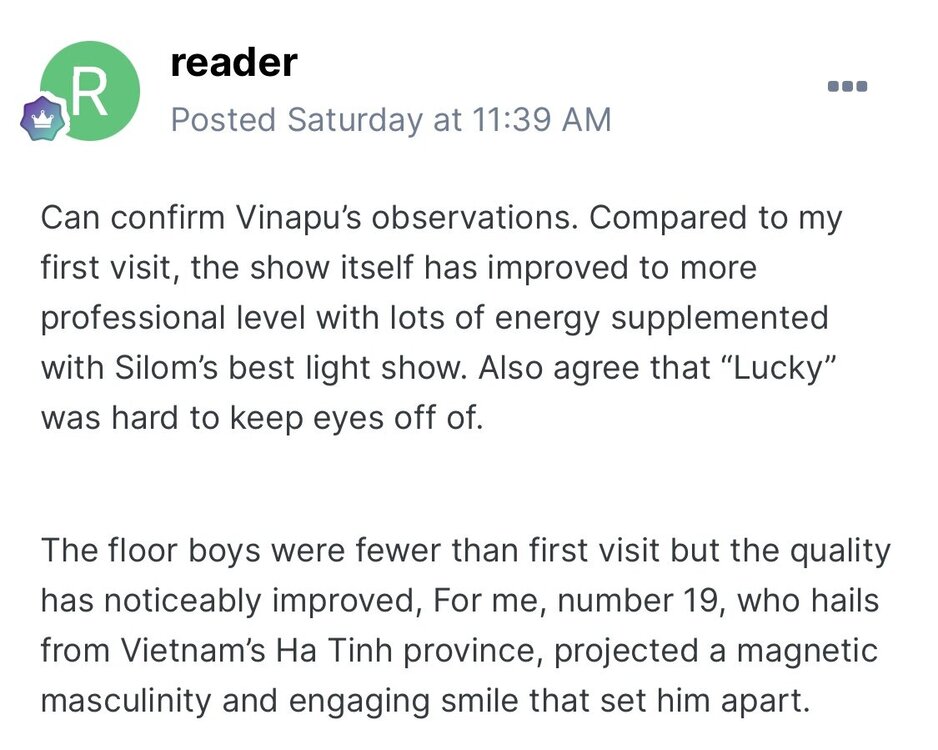
Task: Click the purple crown rank badge
Action: point(42,118)
